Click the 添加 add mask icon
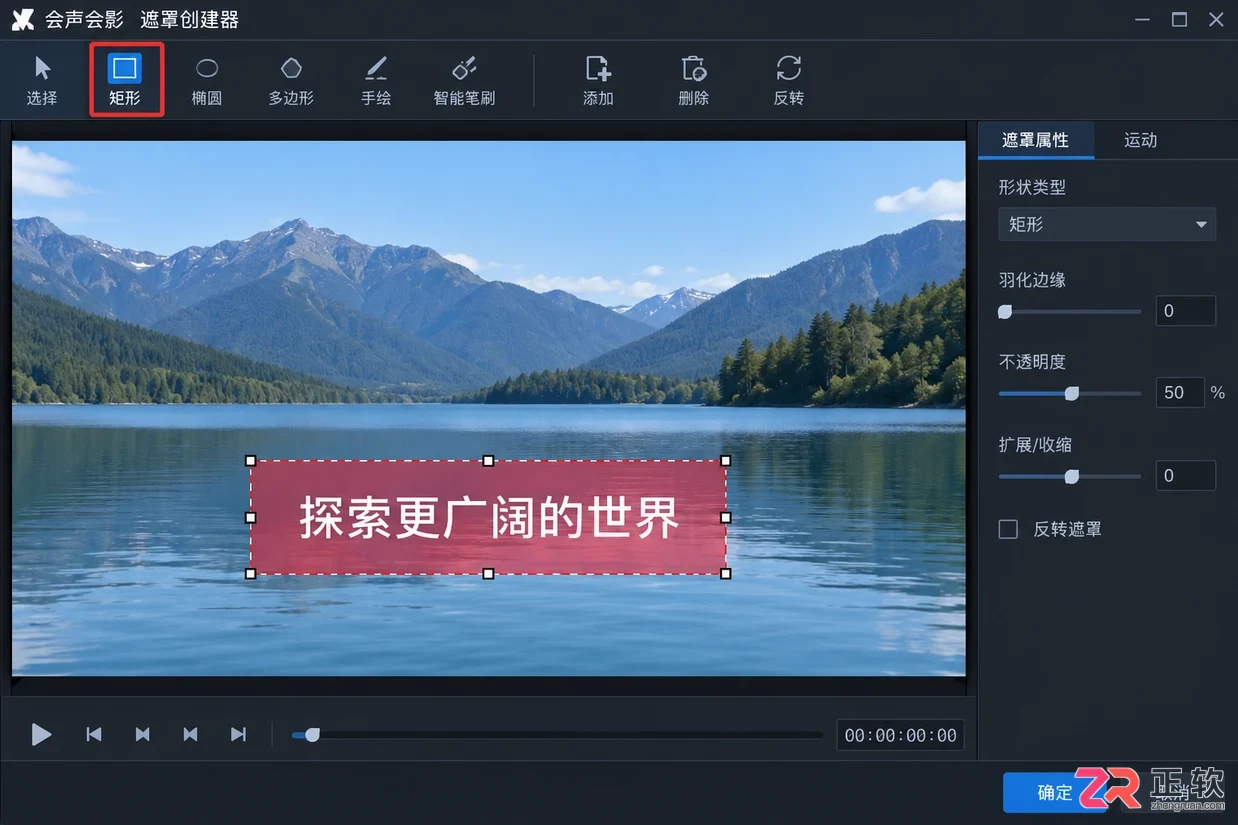The width and height of the screenshot is (1238, 825). coord(598,80)
